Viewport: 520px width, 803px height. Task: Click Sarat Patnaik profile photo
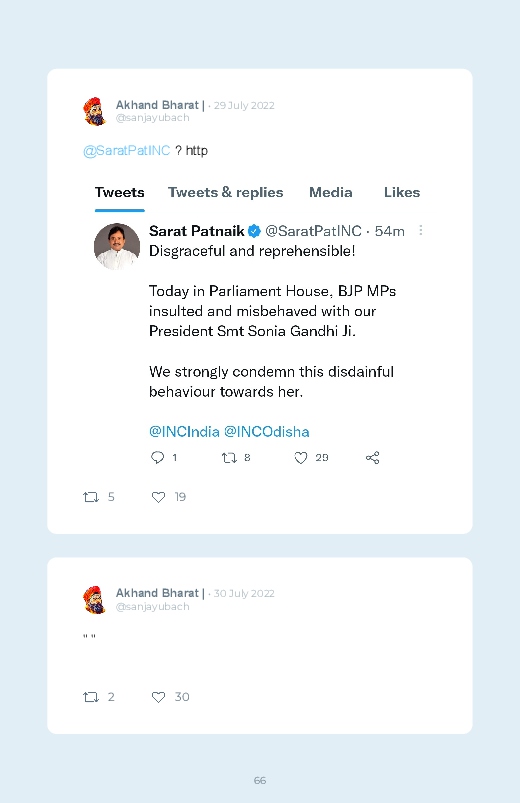point(117,246)
